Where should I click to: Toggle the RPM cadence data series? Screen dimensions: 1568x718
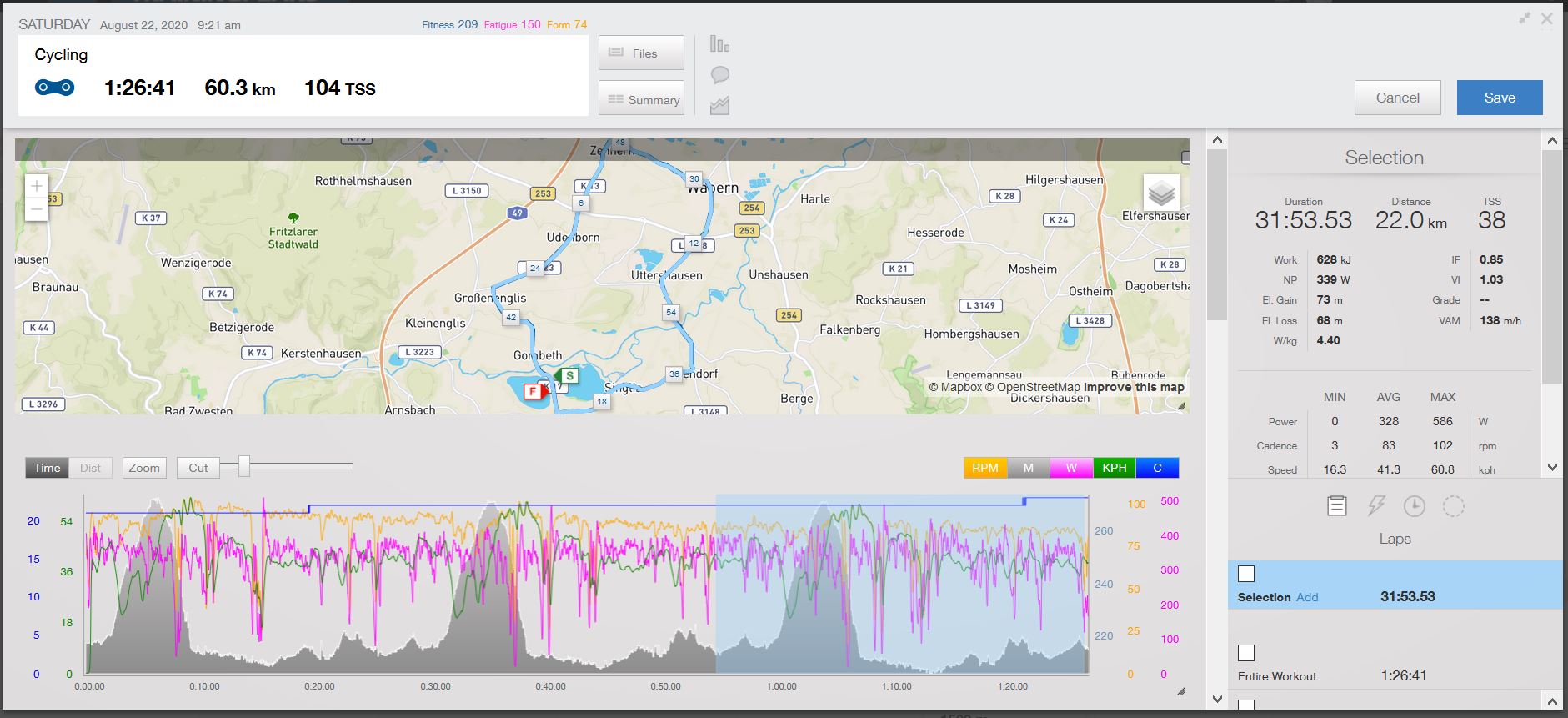point(984,468)
